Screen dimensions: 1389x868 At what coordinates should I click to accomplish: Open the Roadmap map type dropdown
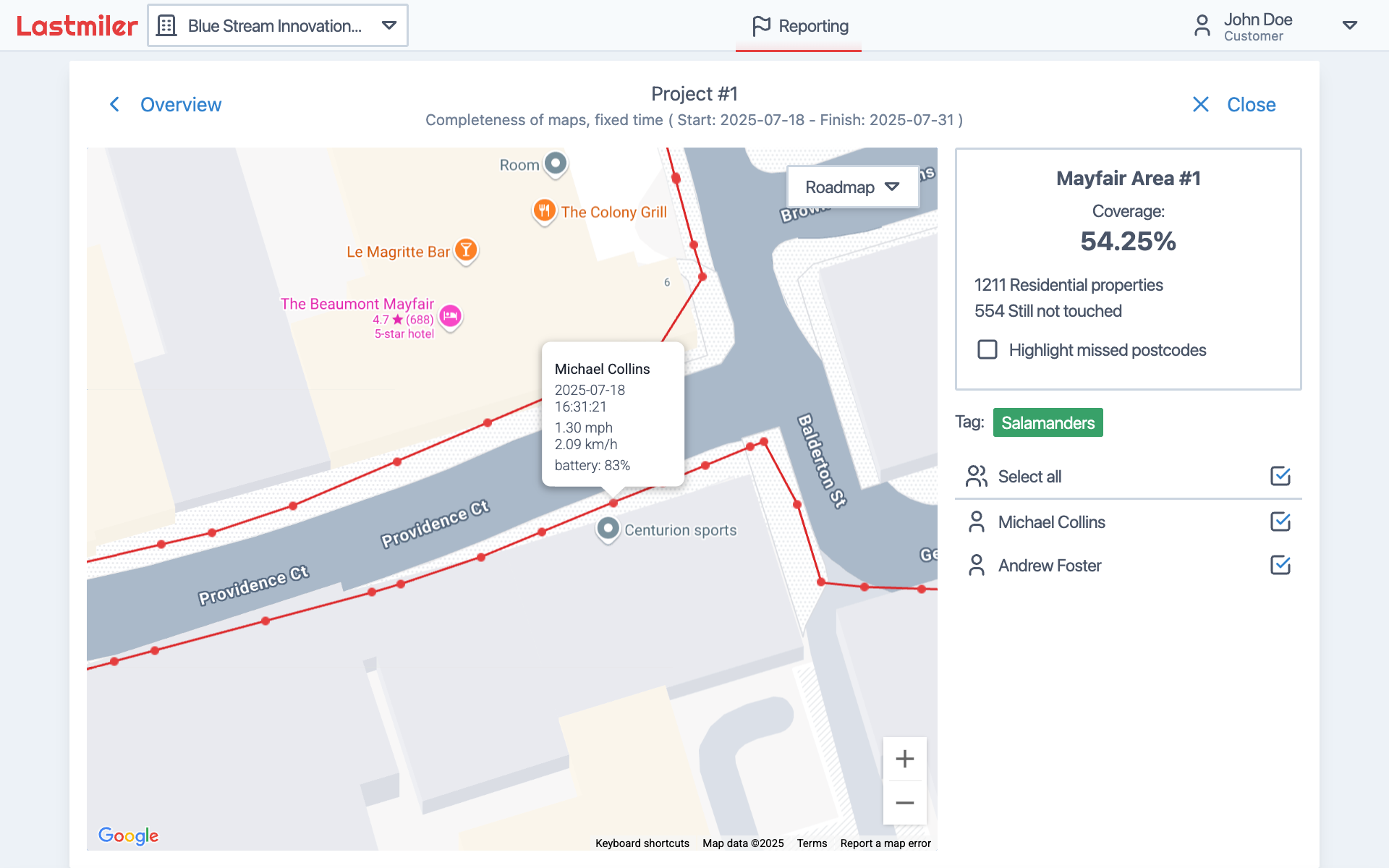coord(852,187)
